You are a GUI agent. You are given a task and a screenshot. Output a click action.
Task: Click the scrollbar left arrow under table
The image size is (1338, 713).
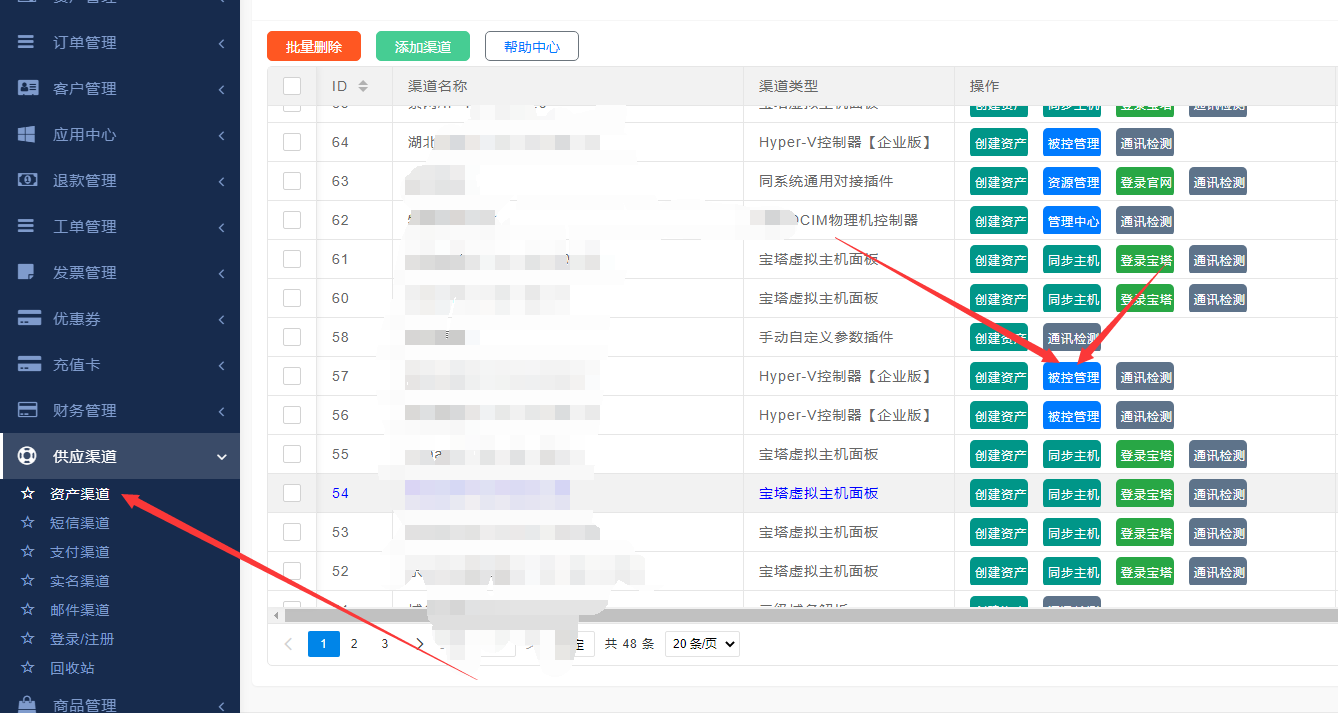pyautogui.click(x=276, y=615)
